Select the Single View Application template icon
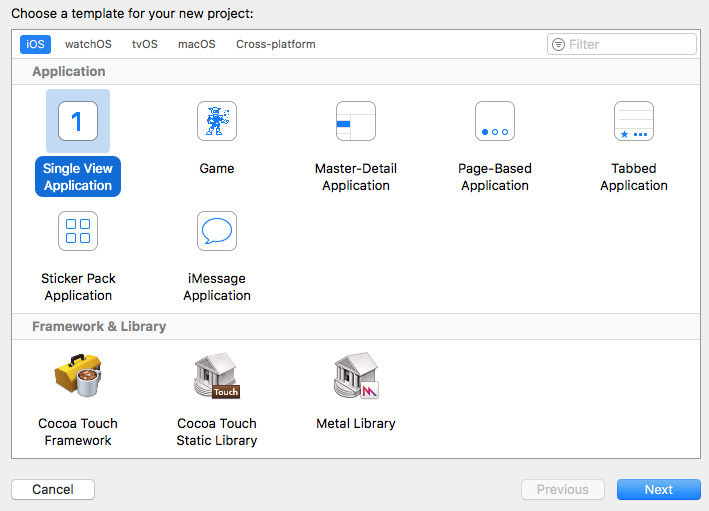 pyautogui.click(x=78, y=122)
